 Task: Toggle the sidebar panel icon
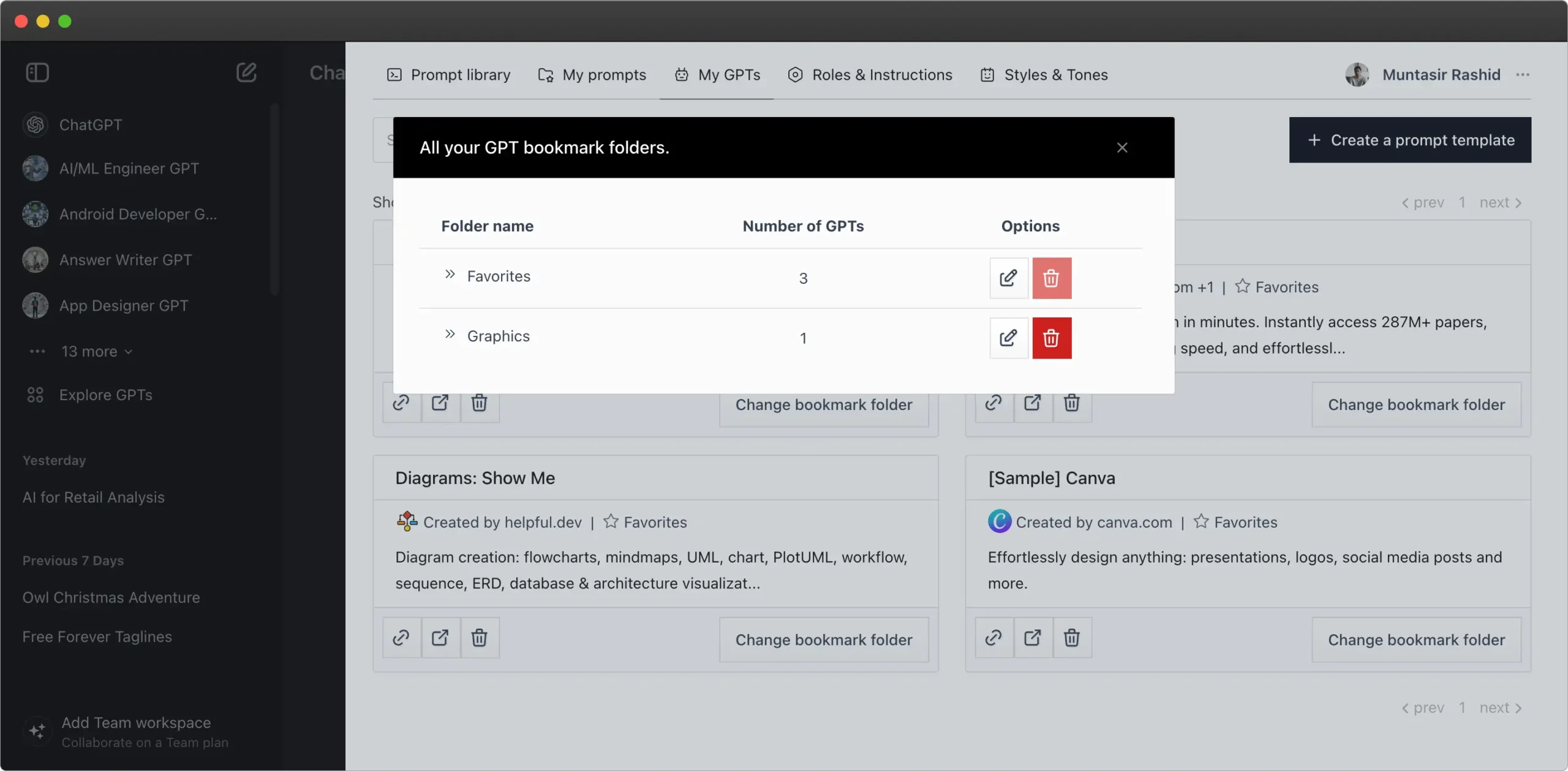pos(37,72)
